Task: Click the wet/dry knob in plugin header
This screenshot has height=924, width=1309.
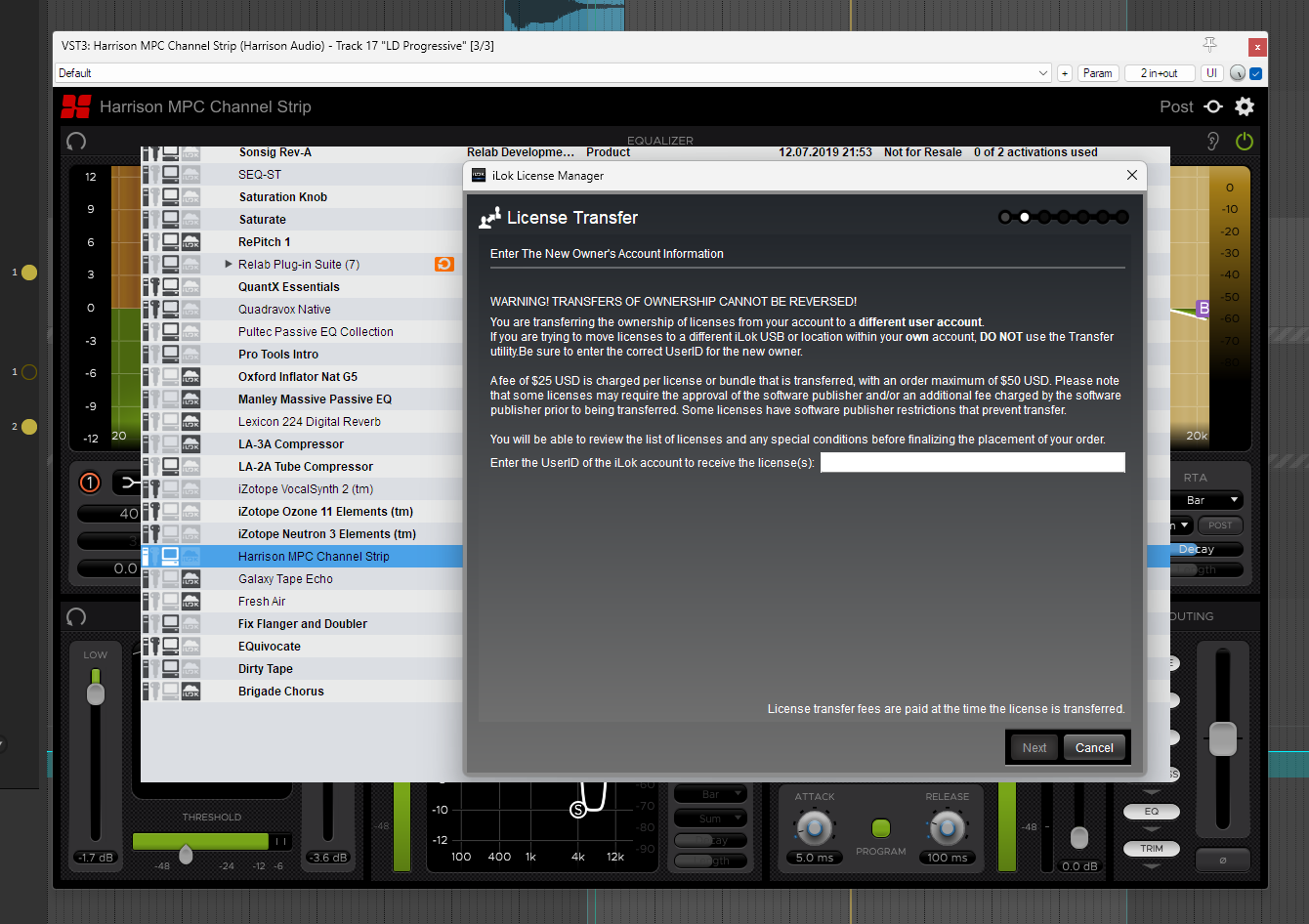Action: coord(1238,73)
